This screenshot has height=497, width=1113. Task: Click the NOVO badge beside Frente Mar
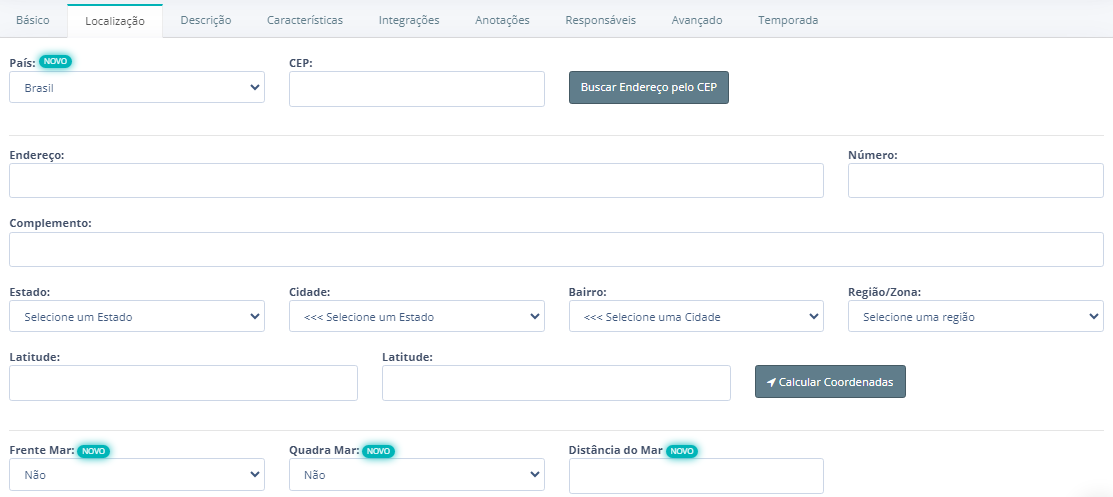point(94,451)
